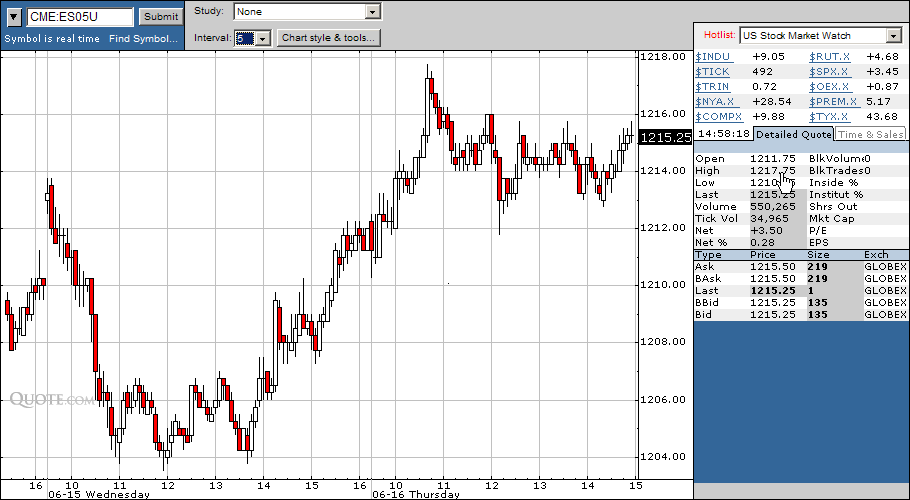Click the CME:ES05U symbol input field
Image resolution: width=910 pixels, height=500 pixels.
pos(80,17)
